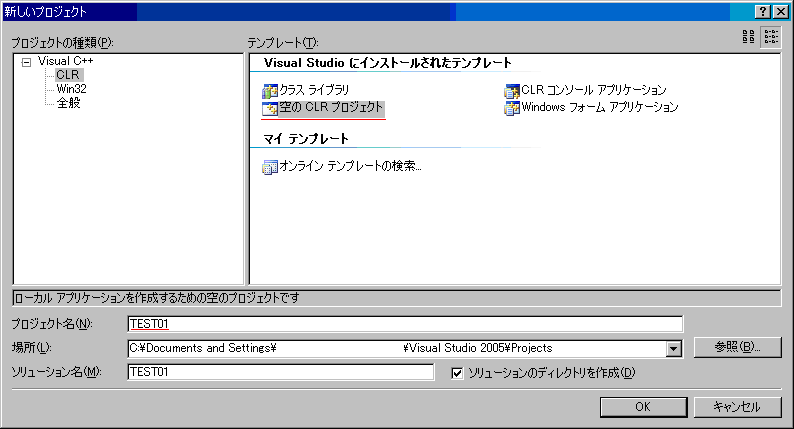Choose Windows フォーム アプリケーション label

[x=600, y=107]
